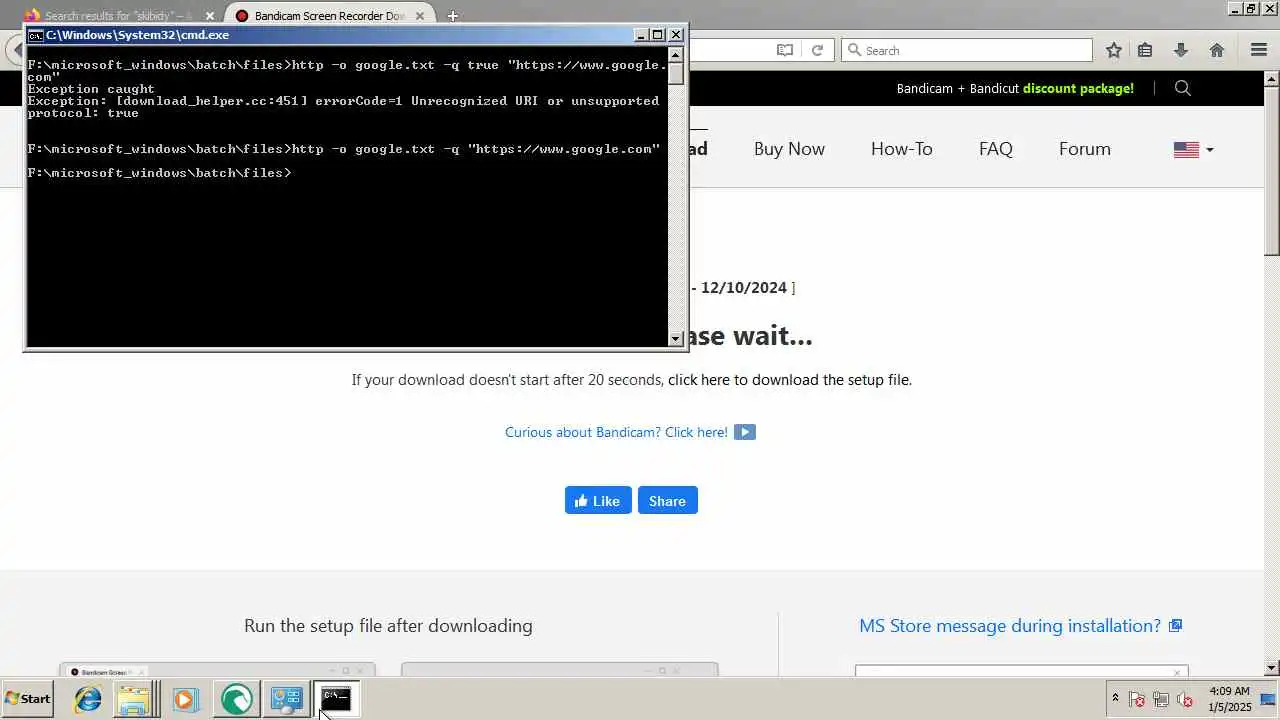This screenshot has width=1280, height=720.
Task: Open external link icon beside MS Store message
Action: coord(1176,626)
